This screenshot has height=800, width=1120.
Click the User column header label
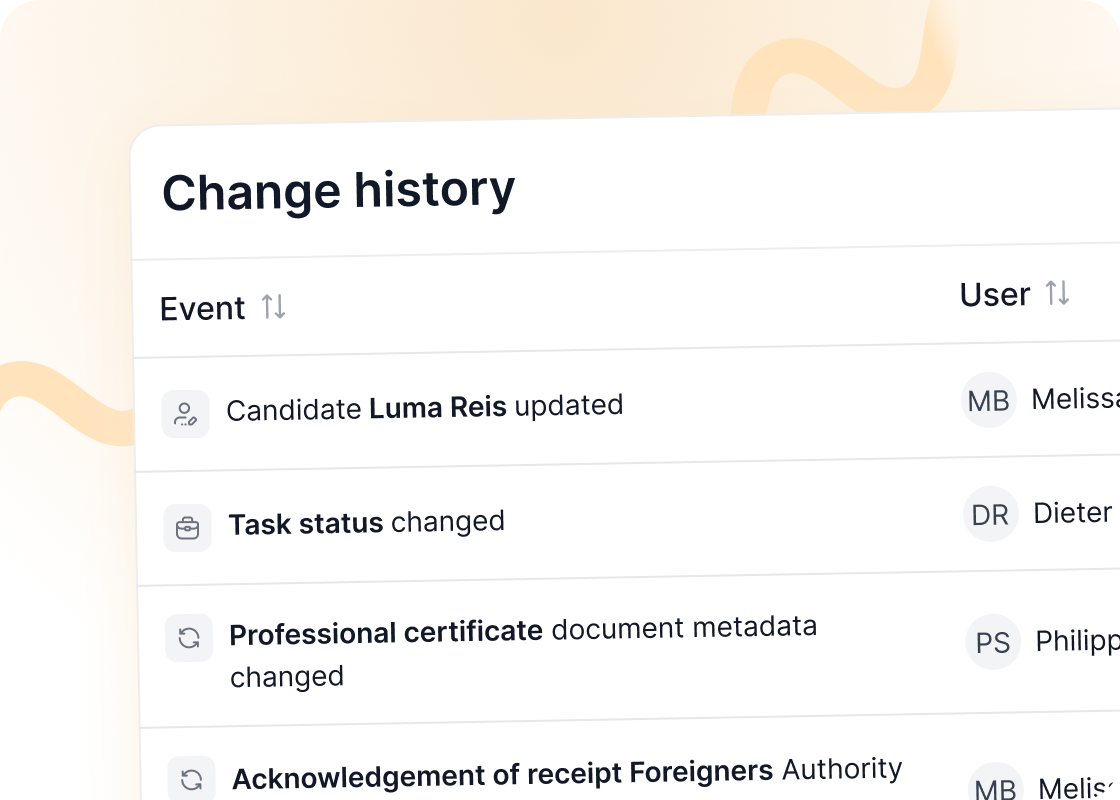[x=994, y=294]
